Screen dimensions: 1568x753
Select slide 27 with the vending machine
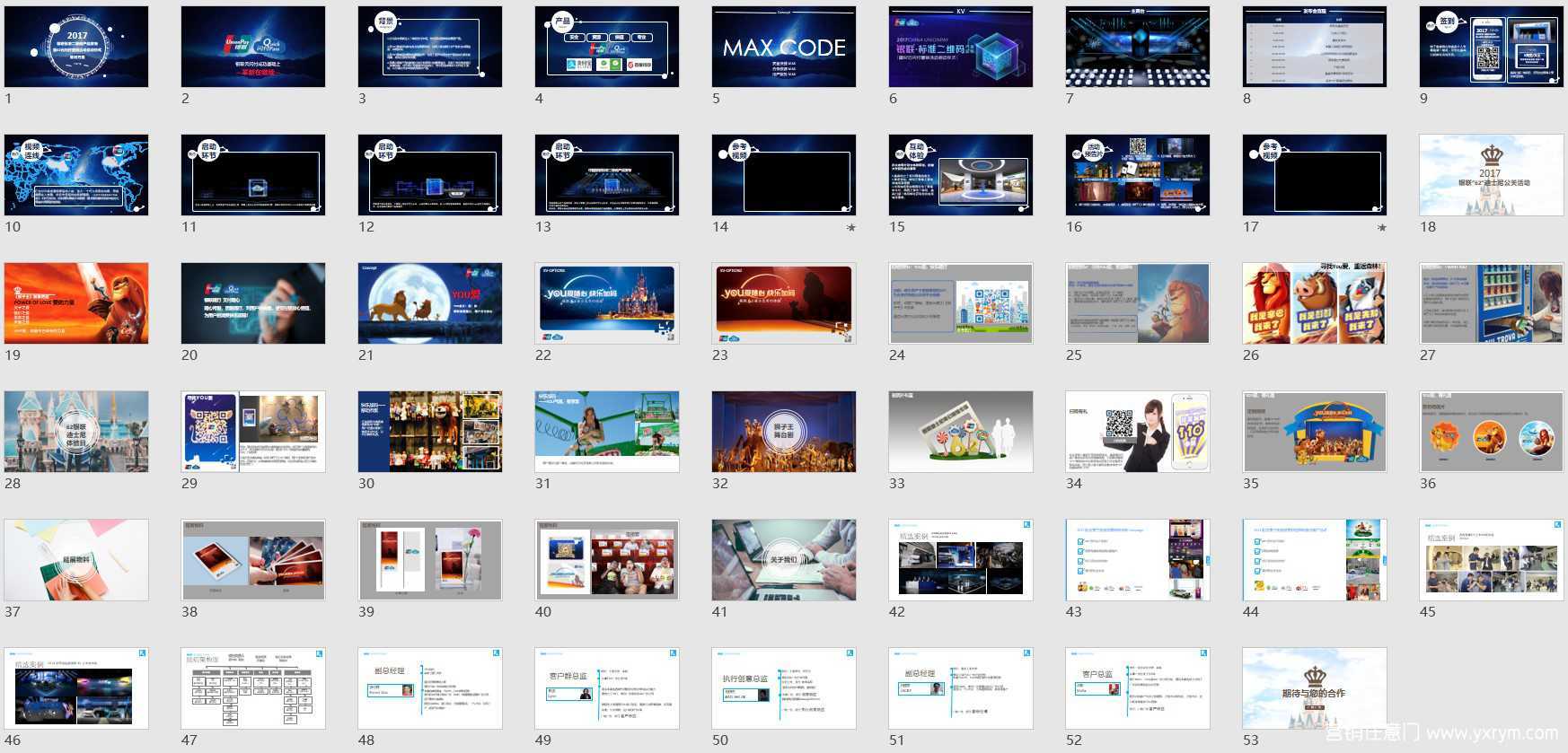tap(1492, 303)
